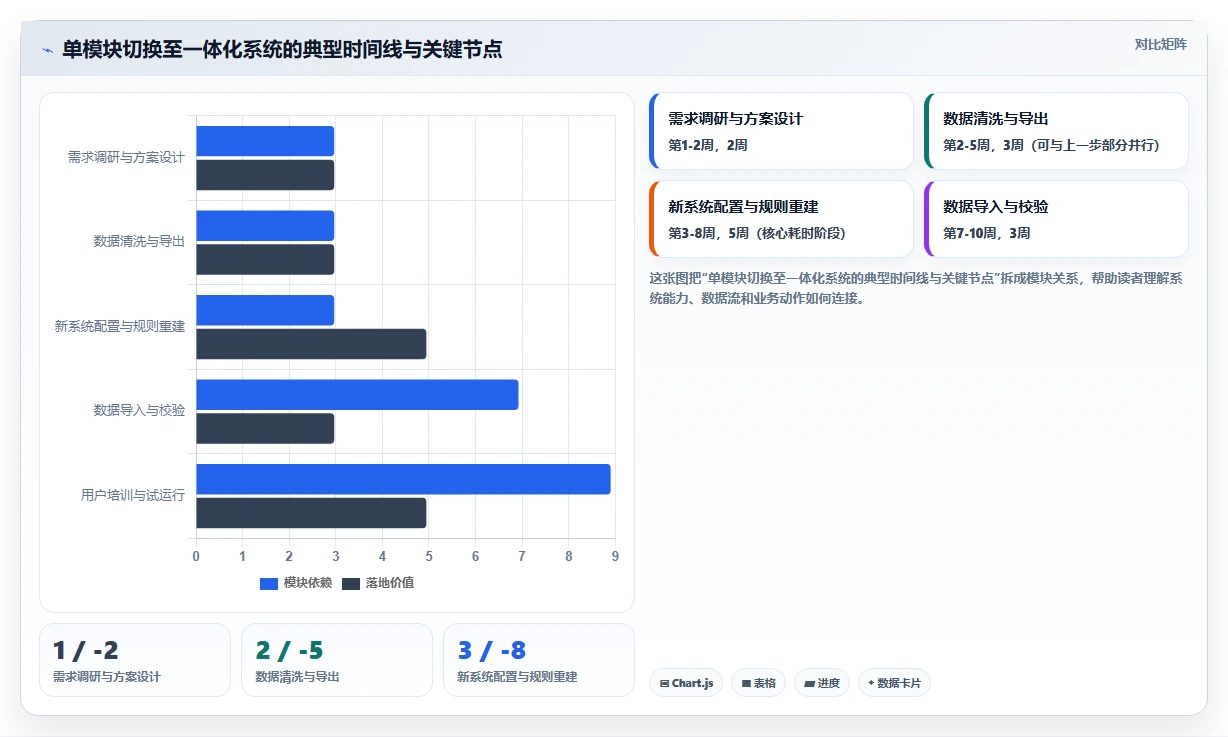The width and height of the screenshot is (1228, 737).
Task: Click the title 单模块切换至一体化系统的典型时间线与关键节点
Action: pos(282,49)
